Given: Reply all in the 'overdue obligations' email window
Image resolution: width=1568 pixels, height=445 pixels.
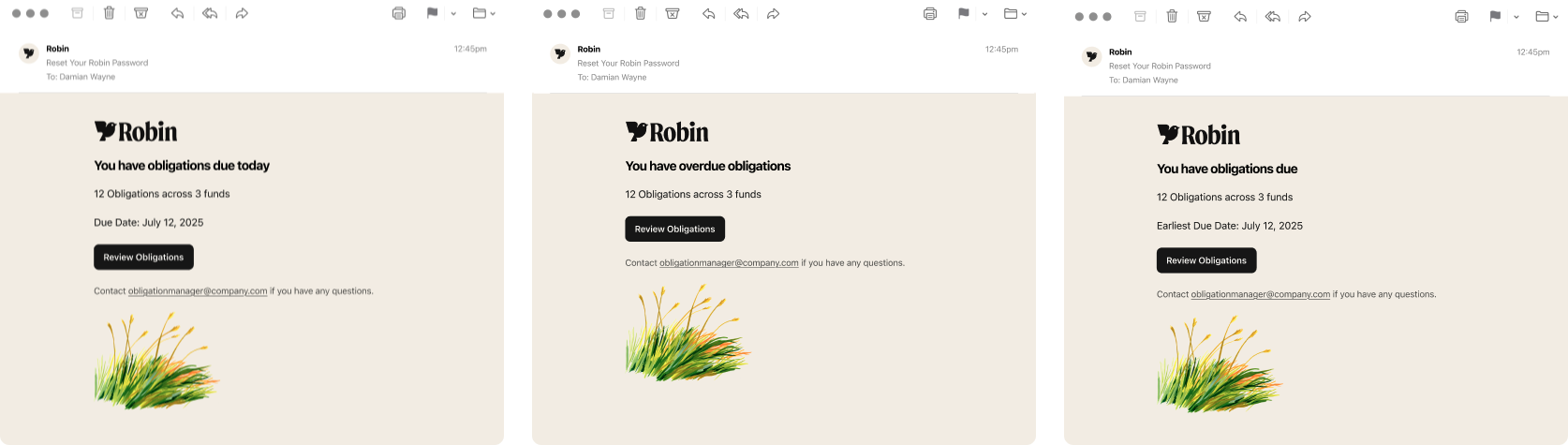Looking at the screenshot, I should [x=741, y=13].
